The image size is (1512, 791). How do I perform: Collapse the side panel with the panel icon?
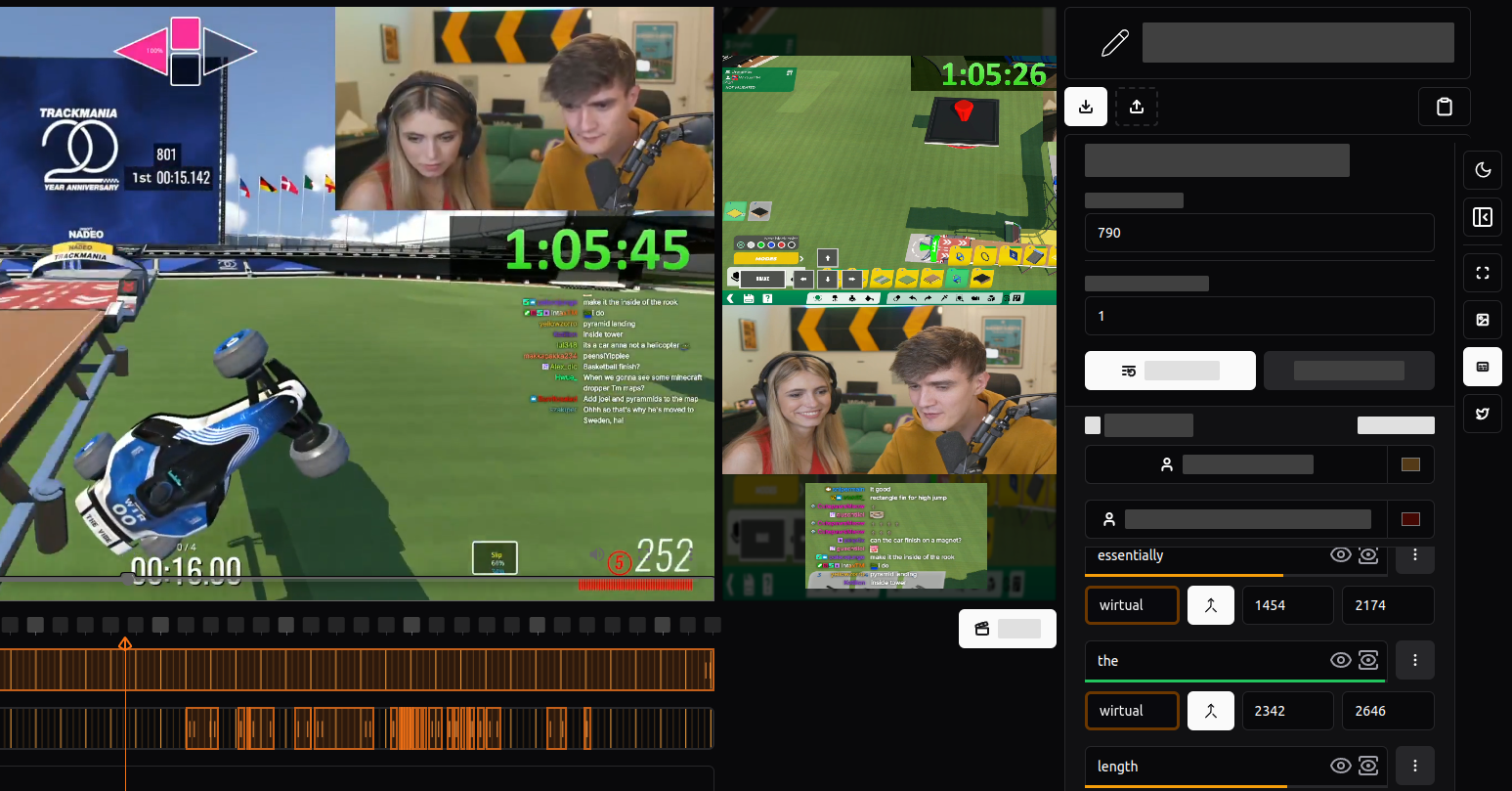pos(1483,217)
